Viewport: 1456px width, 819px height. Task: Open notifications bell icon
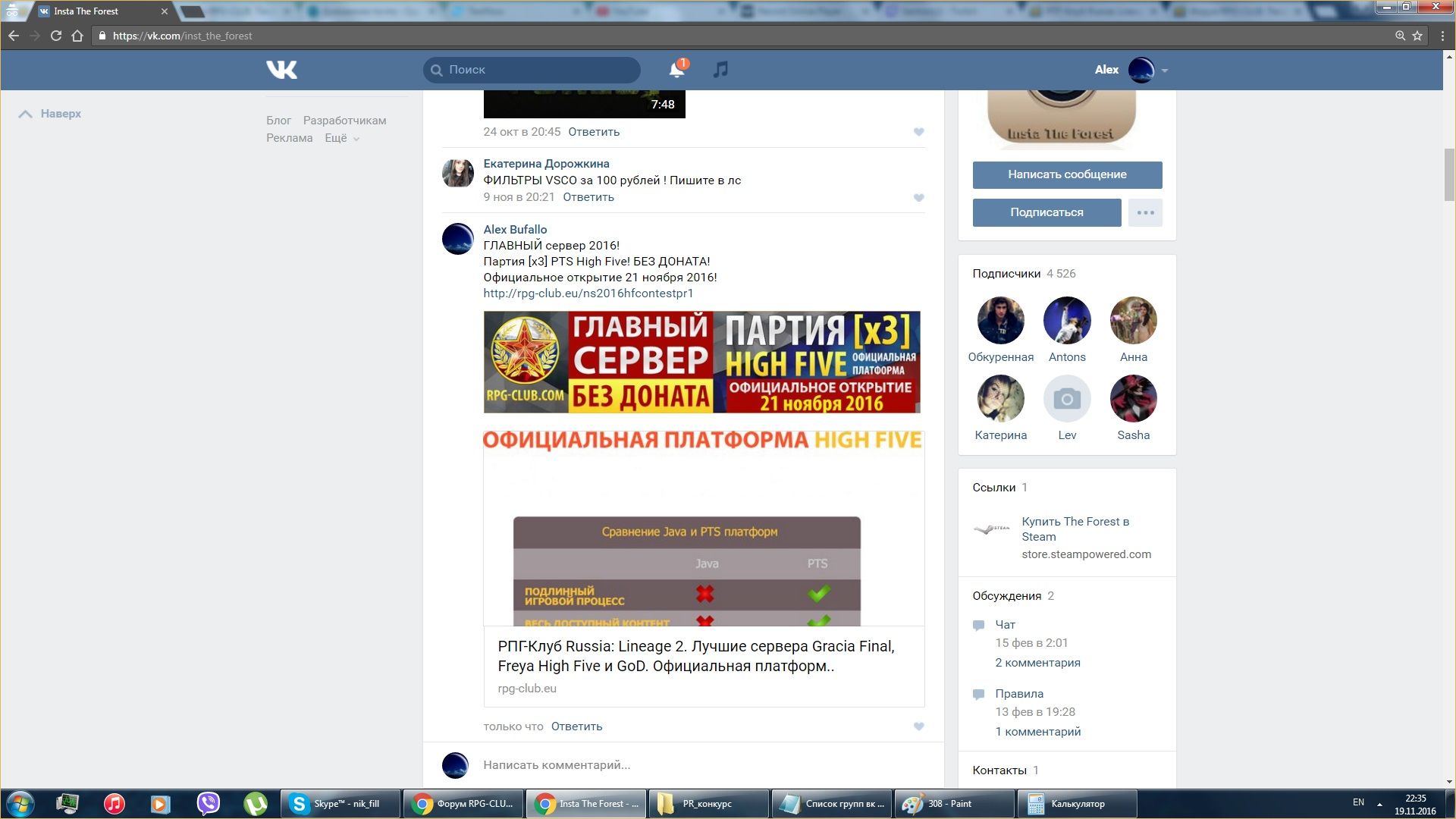click(x=676, y=70)
